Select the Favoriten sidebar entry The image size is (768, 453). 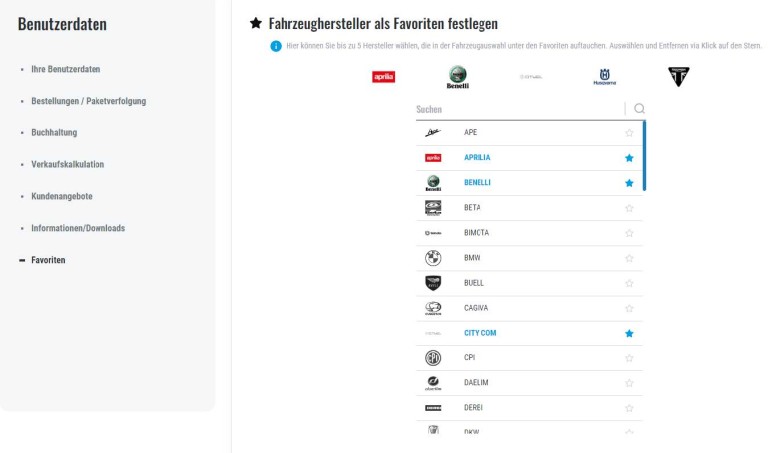point(48,260)
